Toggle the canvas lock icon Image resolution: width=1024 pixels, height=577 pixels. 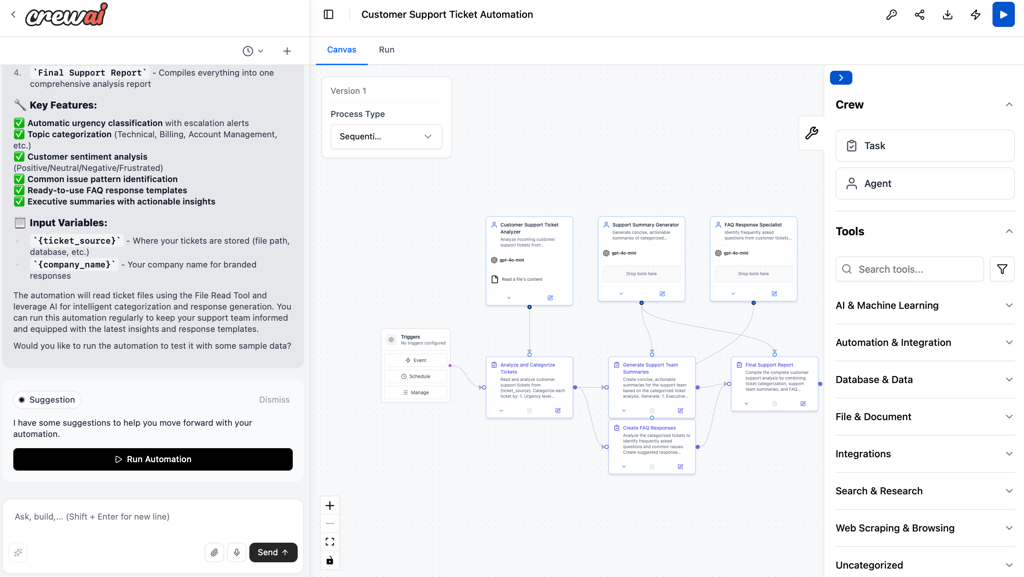pyautogui.click(x=330, y=560)
